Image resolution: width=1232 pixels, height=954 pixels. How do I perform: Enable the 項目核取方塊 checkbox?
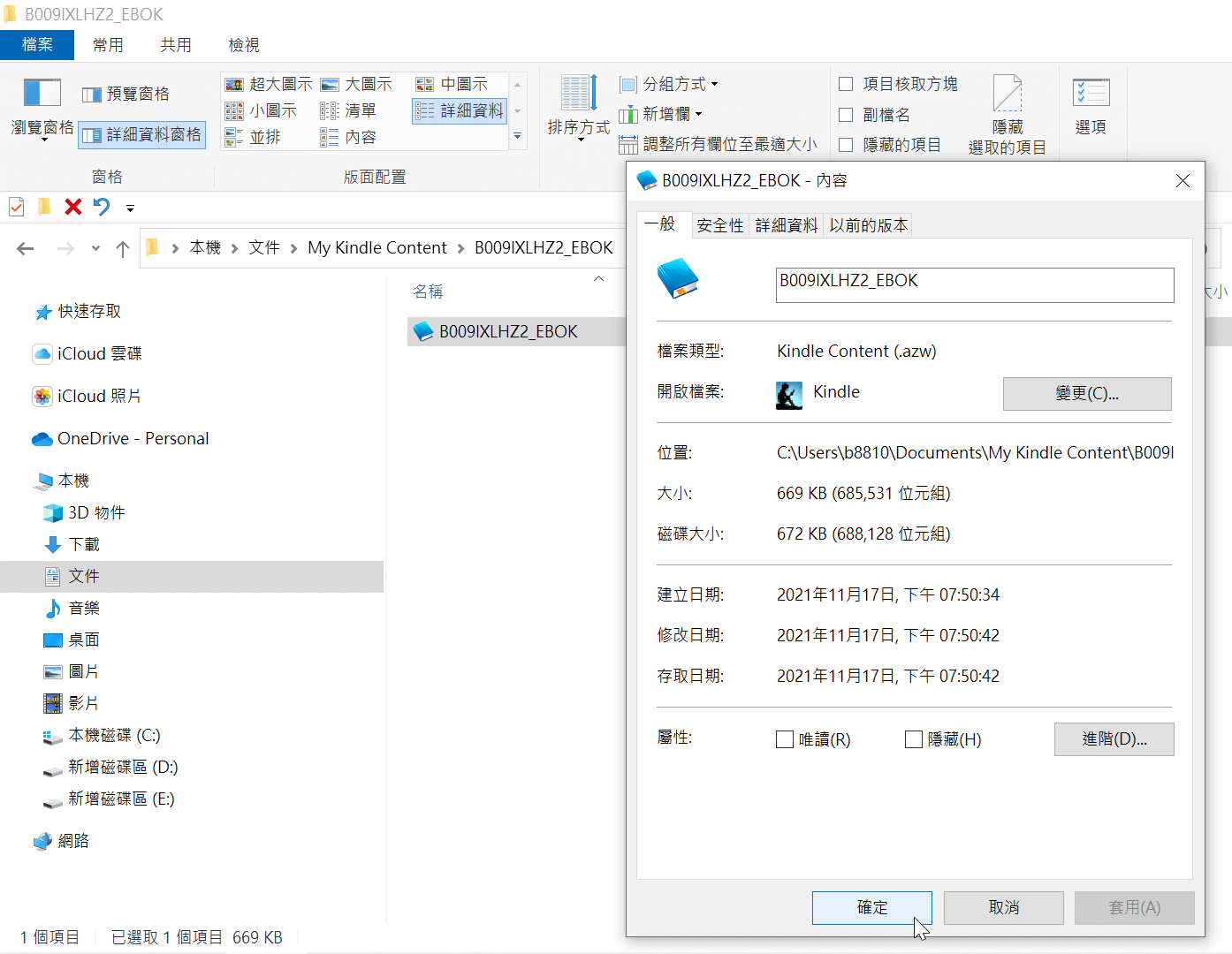(846, 84)
